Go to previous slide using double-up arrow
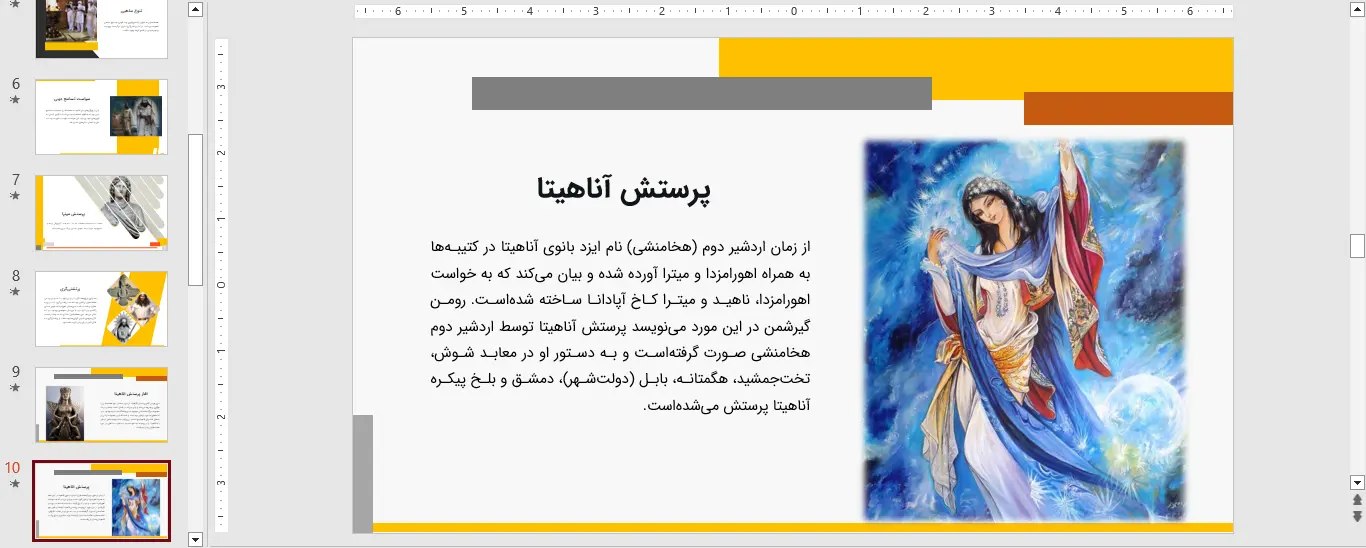 click(1357, 499)
